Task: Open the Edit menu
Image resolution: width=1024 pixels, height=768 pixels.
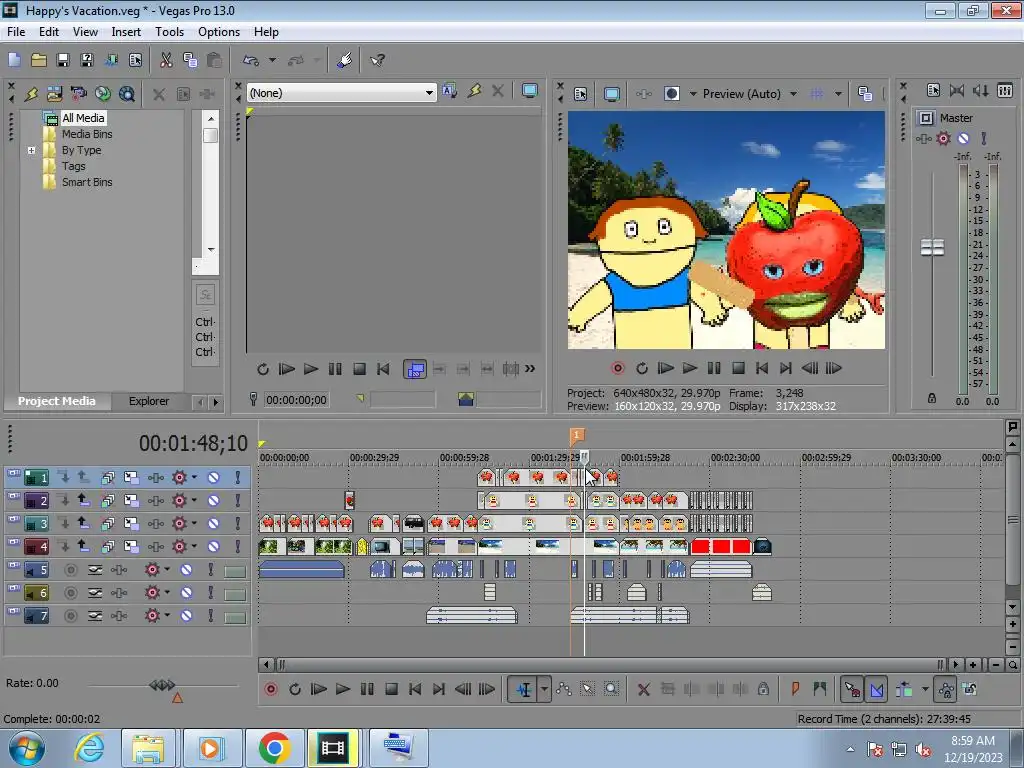Action: point(49,32)
